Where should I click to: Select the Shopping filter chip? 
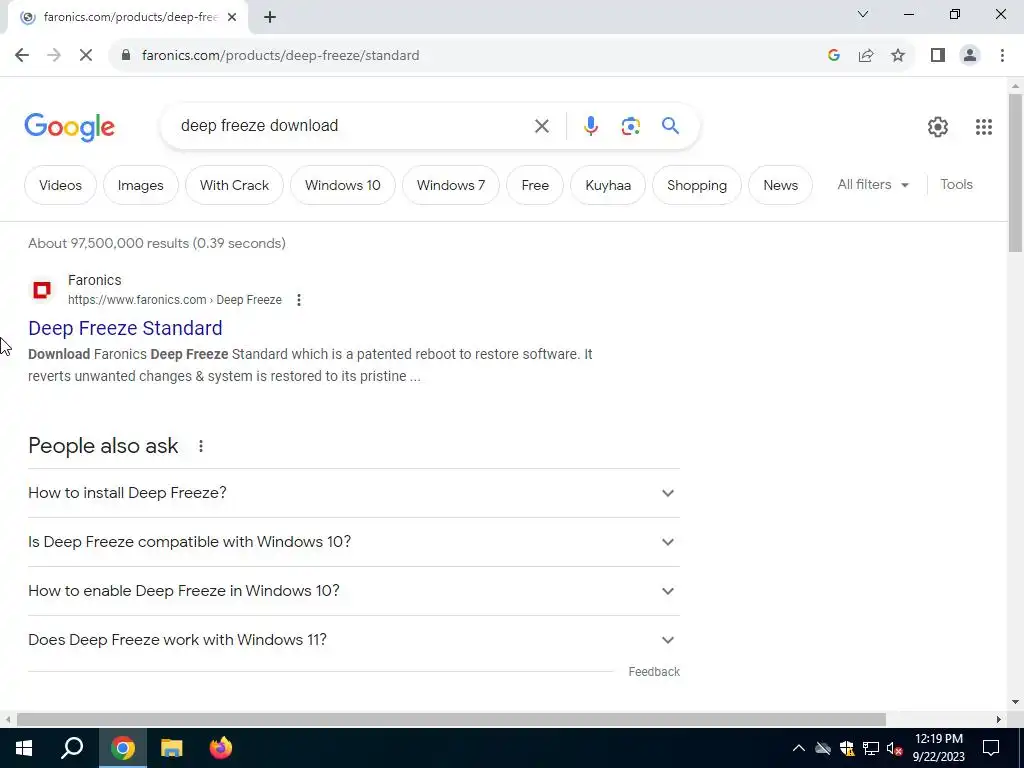[x=697, y=185]
